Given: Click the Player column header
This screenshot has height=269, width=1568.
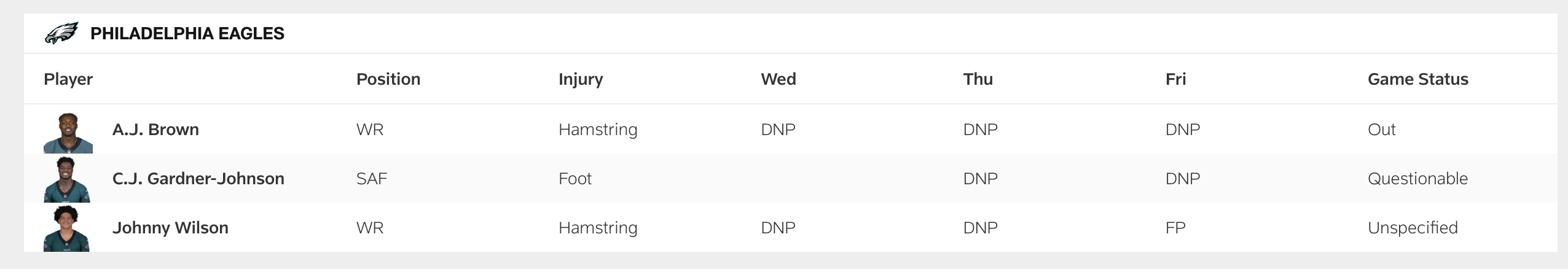Looking at the screenshot, I should (68, 79).
